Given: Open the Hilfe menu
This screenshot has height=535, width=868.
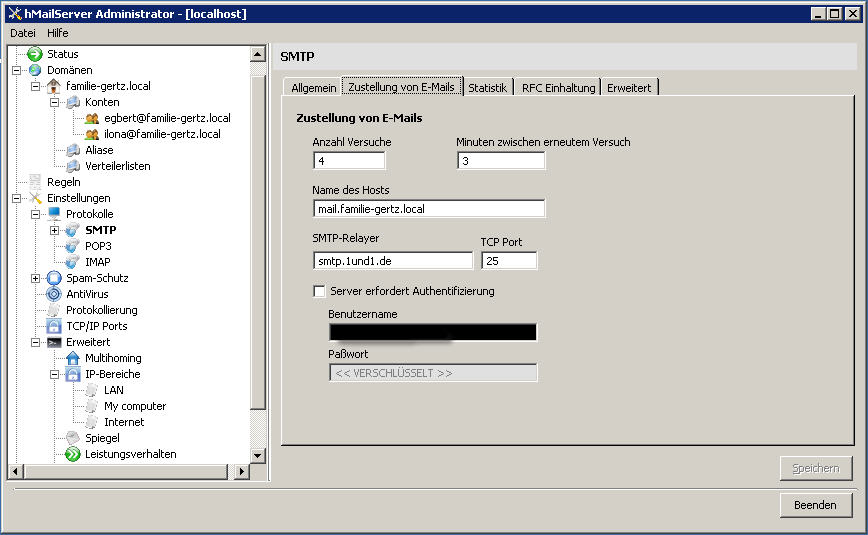Looking at the screenshot, I should click(58, 33).
